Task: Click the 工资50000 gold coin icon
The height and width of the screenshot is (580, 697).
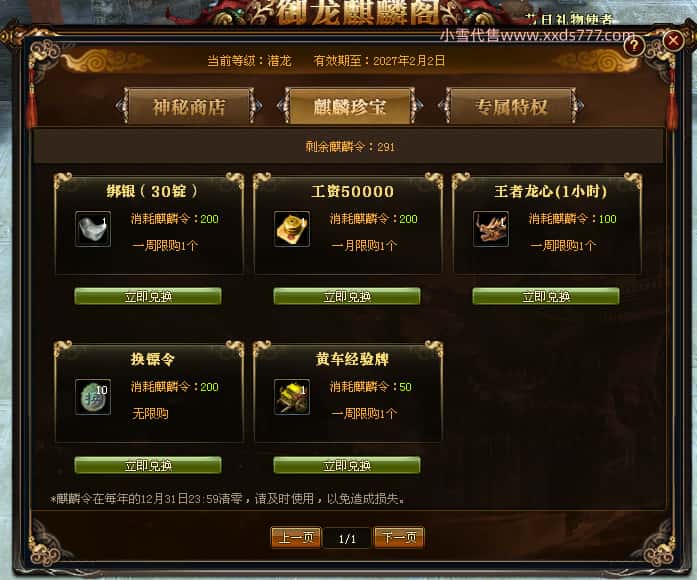Action: [292, 229]
